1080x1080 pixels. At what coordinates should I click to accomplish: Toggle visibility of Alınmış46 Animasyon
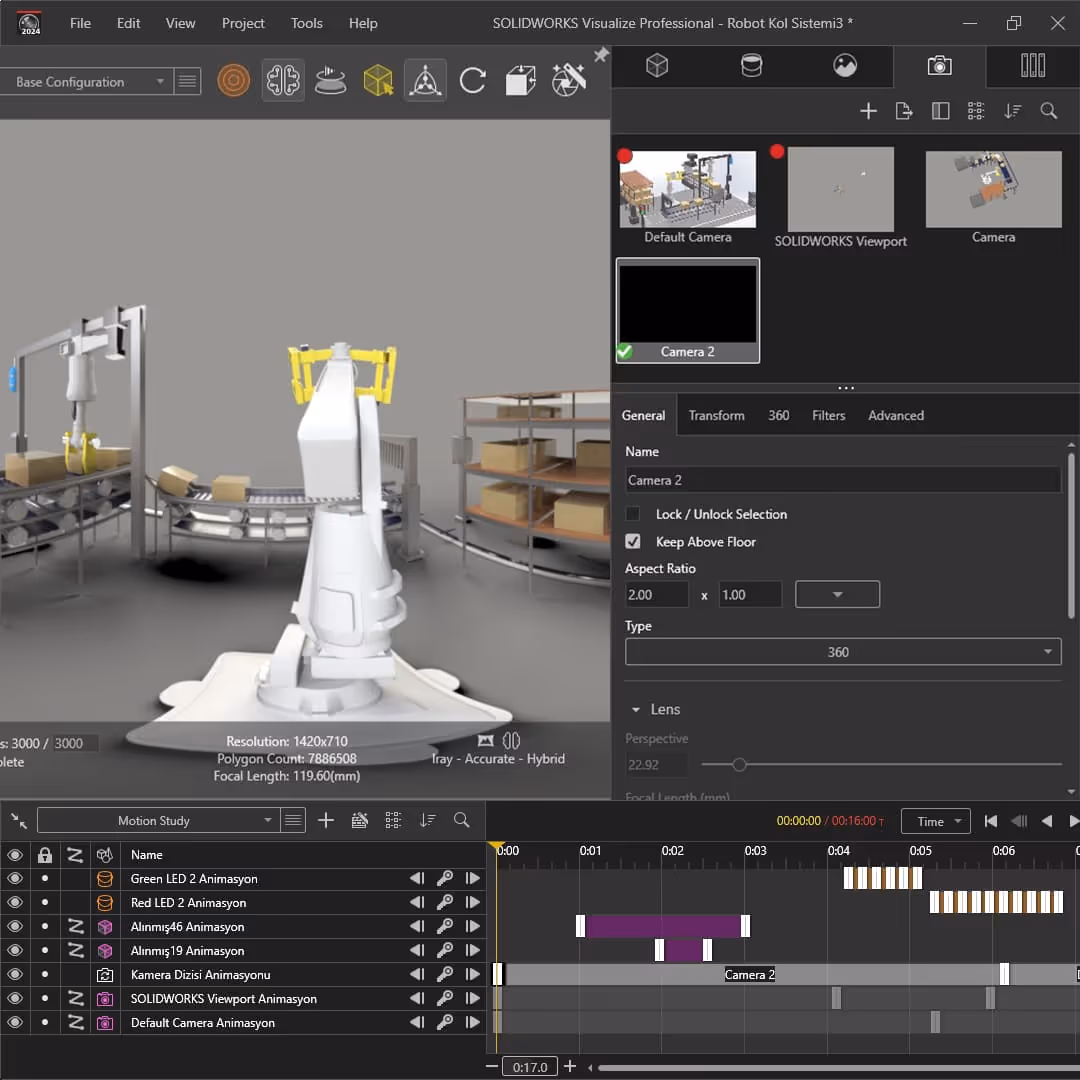(x=14, y=926)
